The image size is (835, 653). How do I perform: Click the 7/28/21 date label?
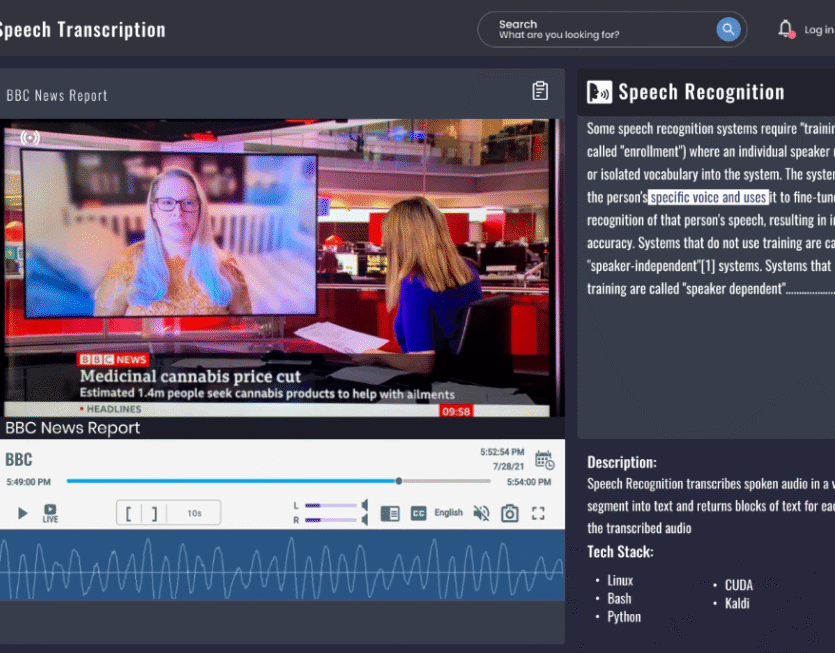[x=508, y=467]
